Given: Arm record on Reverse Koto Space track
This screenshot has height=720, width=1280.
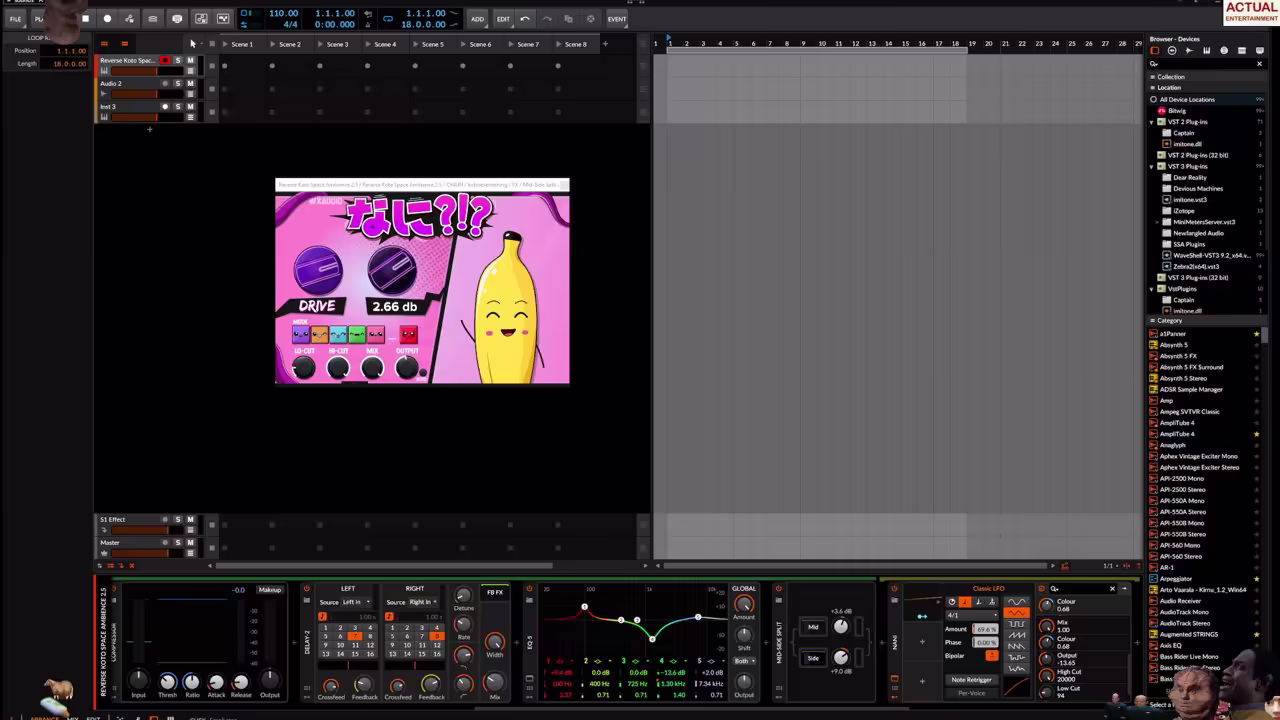Looking at the screenshot, I should [x=165, y=61].
